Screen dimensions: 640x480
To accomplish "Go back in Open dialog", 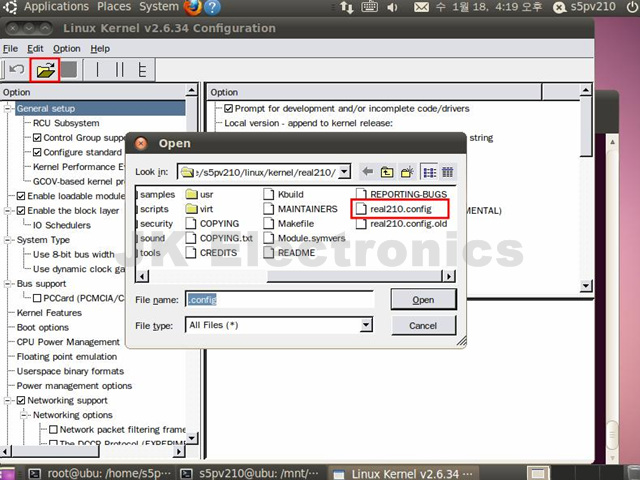I will (367, 172).
